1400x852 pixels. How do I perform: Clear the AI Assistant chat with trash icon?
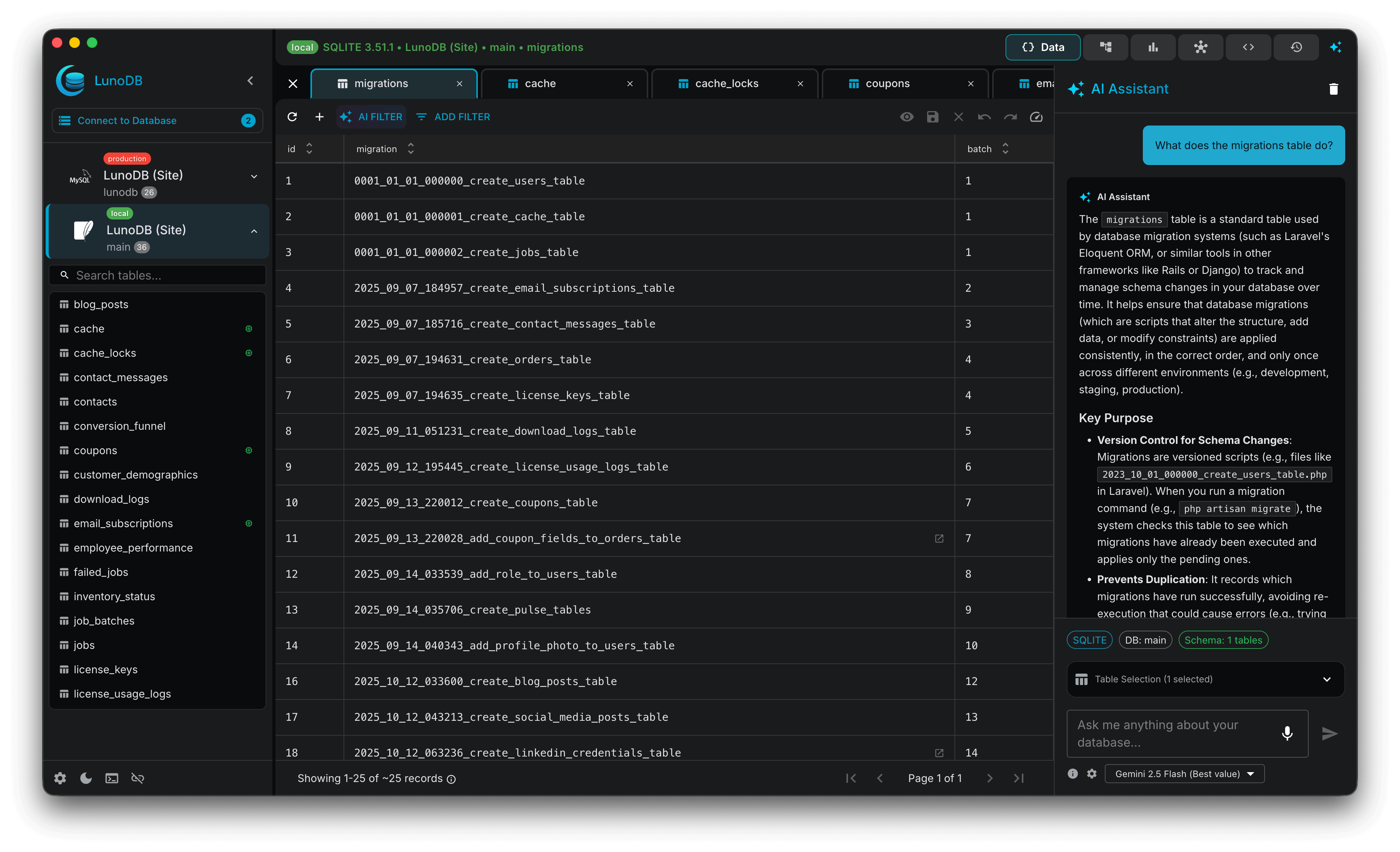[1333, 89]
